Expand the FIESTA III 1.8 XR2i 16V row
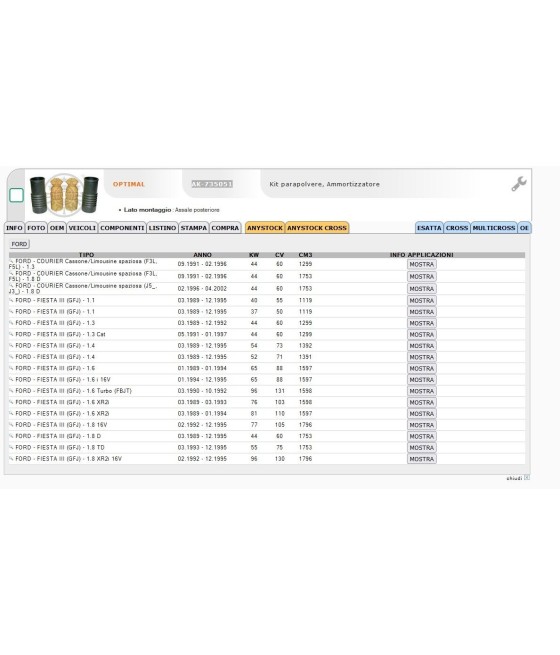560x655 pixels. (x=11, y=459)
